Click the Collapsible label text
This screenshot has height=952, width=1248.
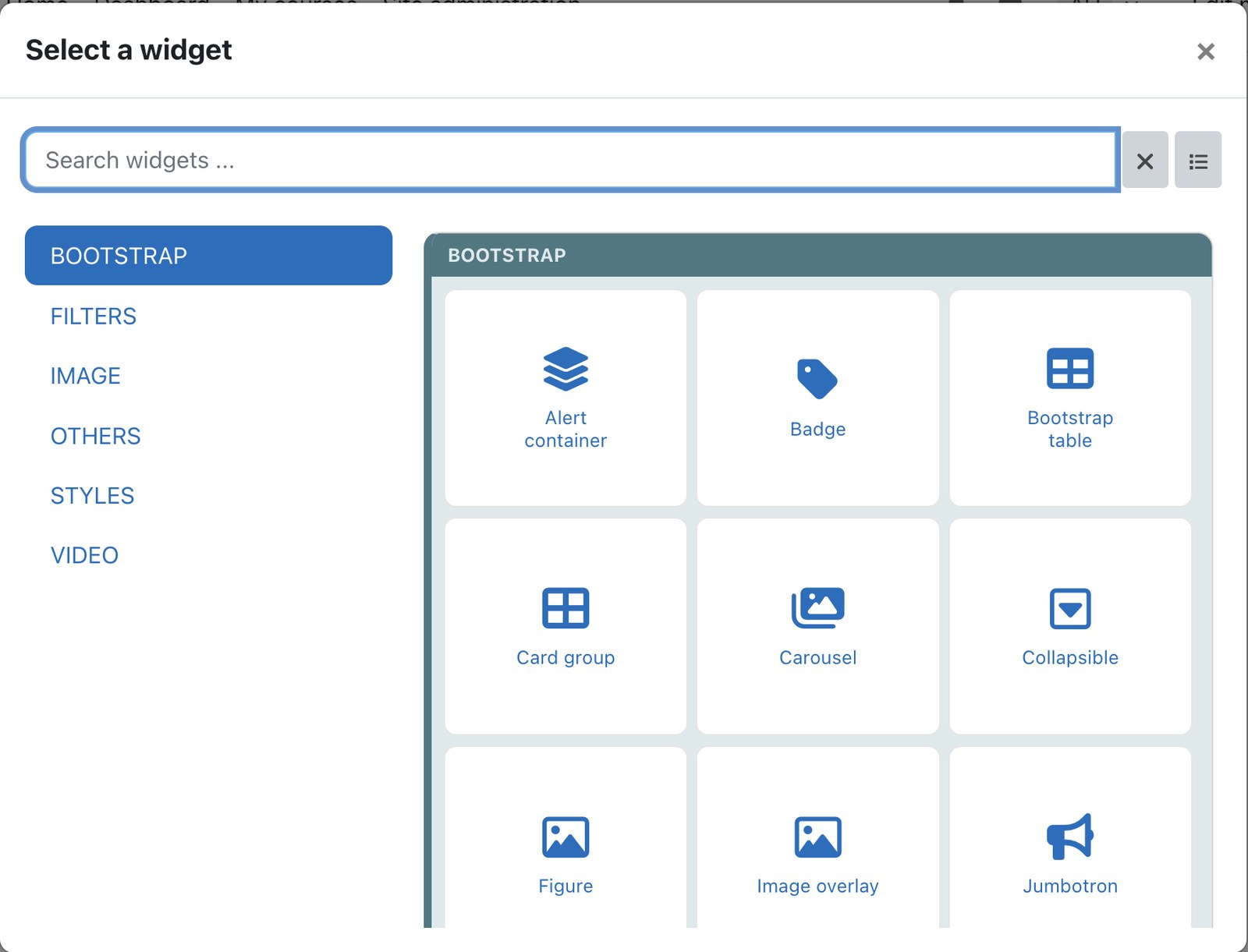point(1070,658)
